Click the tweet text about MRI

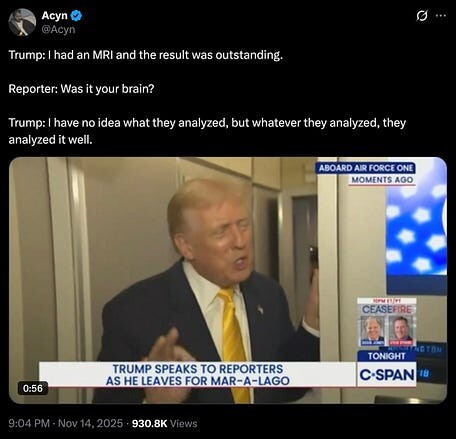146,55
